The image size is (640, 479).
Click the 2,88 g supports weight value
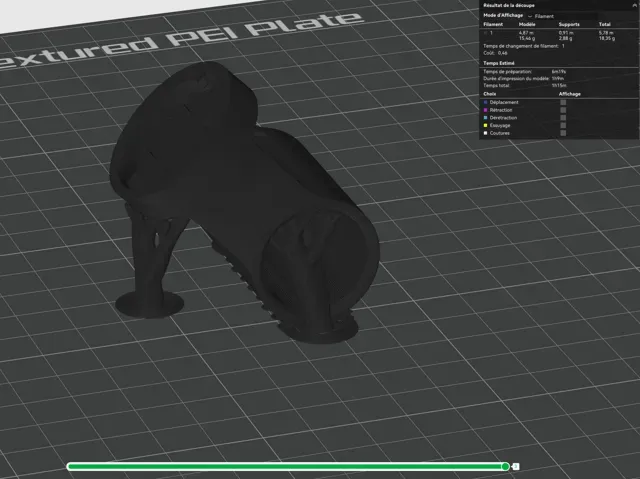[565, 38]
